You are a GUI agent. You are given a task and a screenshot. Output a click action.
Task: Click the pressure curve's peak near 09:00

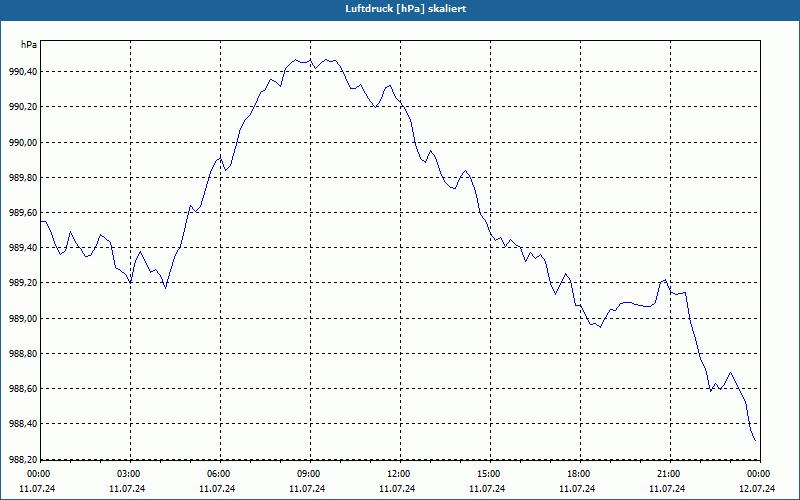pyautogui.click(x=310, y=60)
